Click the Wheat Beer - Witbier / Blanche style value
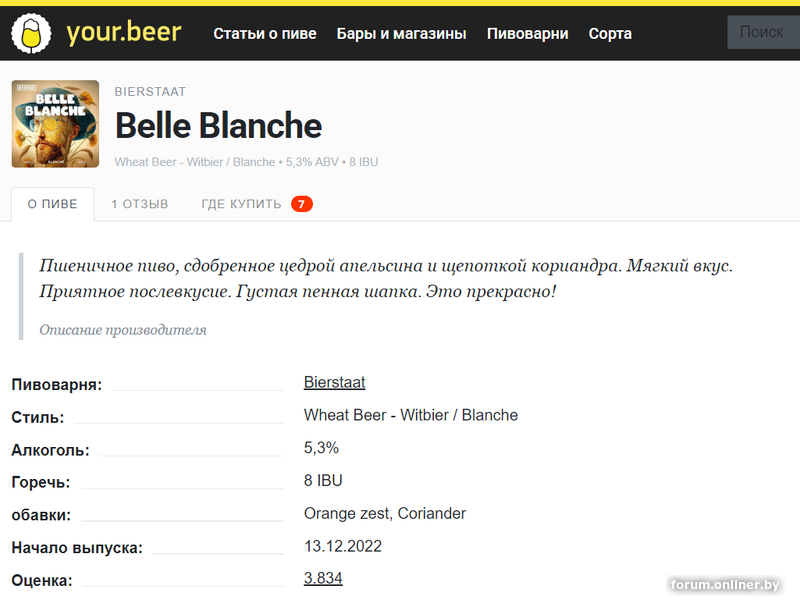This screenshot has width=800, height=606. pyautogui.click(x=411, y=415)
